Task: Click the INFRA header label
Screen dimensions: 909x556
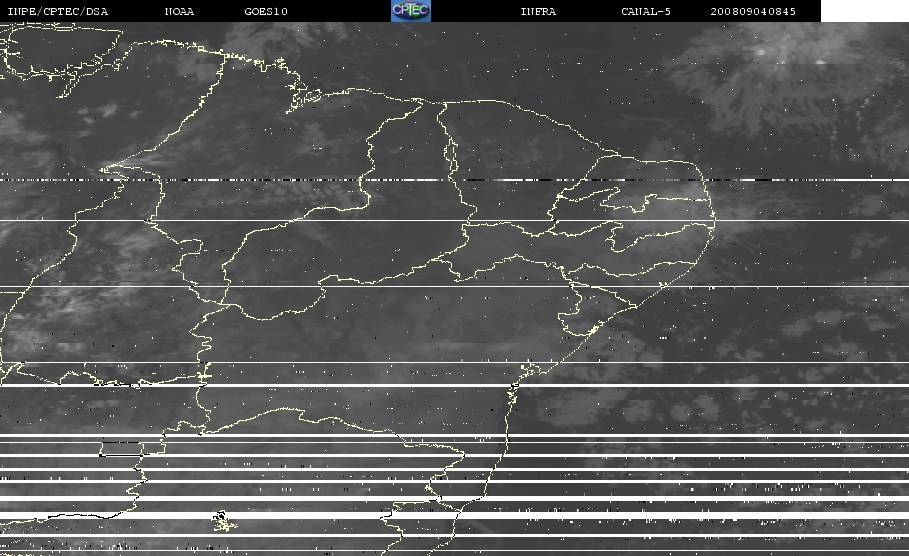Action: [538, 11]
